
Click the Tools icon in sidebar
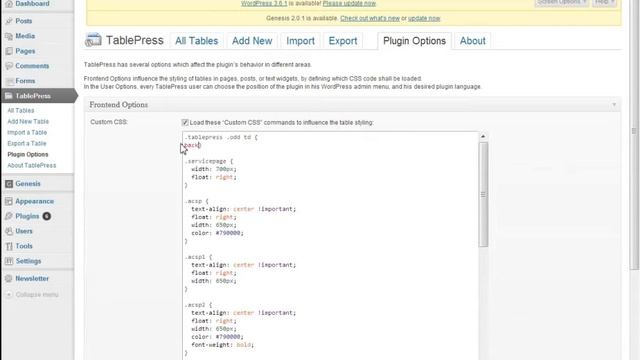coord(9,246)
